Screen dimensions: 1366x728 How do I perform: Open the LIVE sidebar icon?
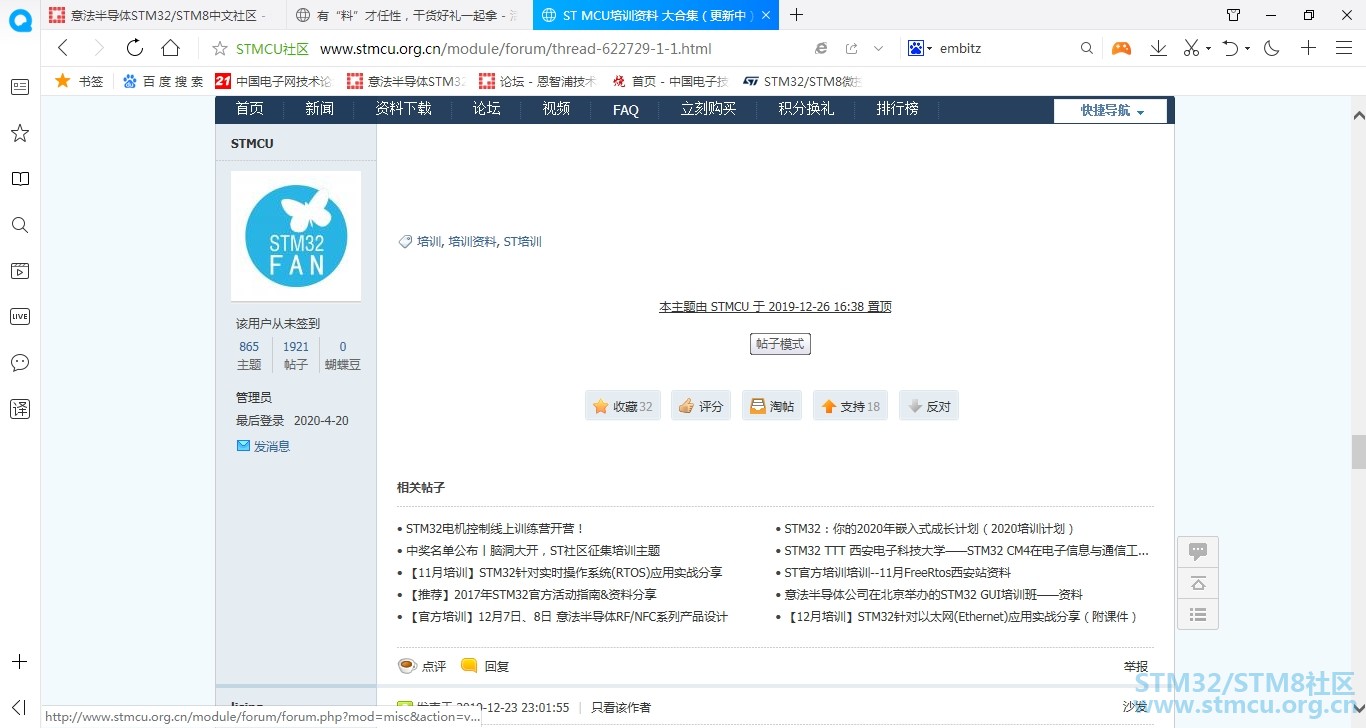[x=20, y=316]
